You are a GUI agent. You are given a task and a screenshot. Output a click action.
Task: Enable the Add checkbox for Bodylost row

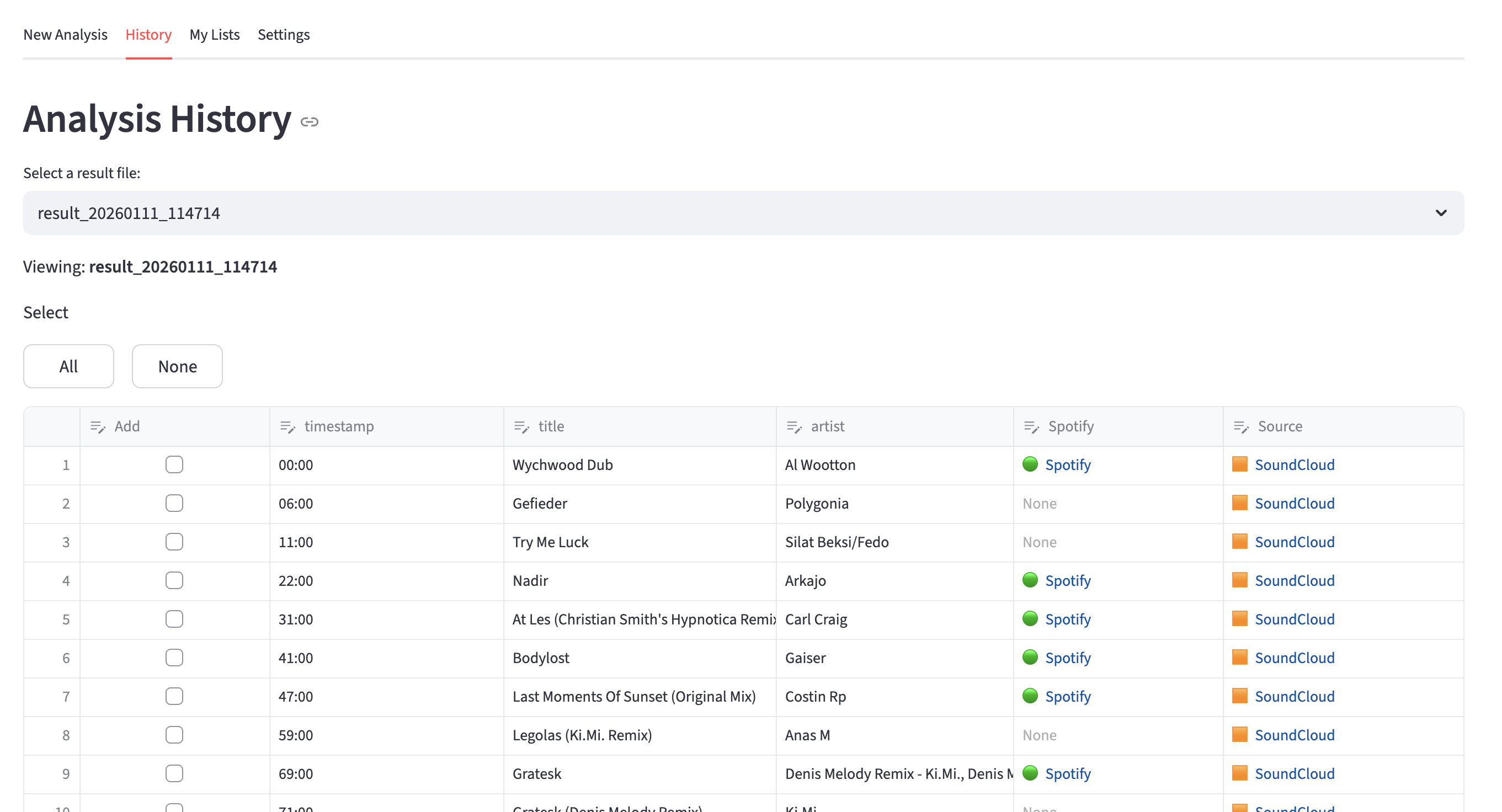(x=174, y=658)
